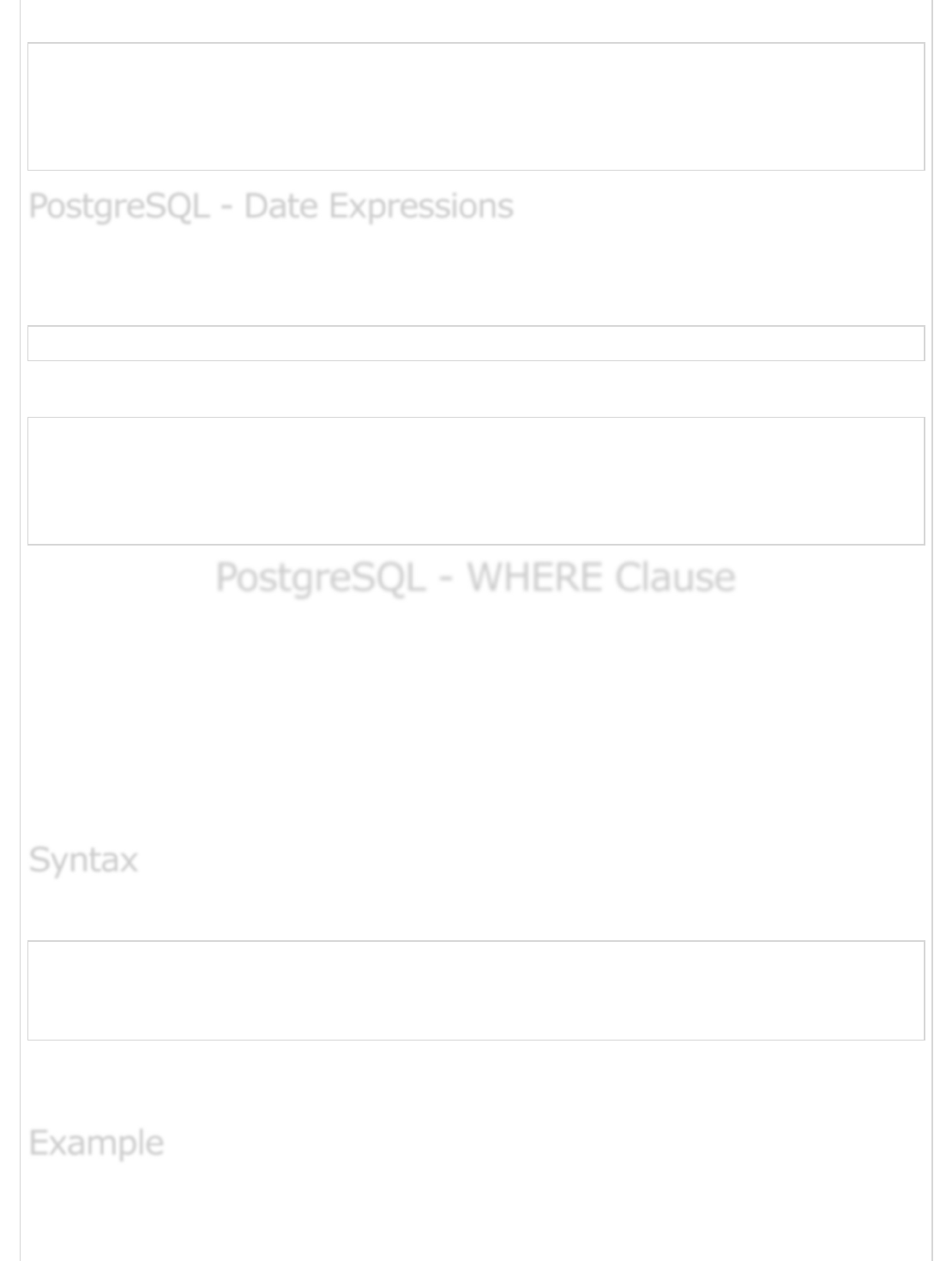This screenshot has height=1261, width=952.
Task: Click the word "Date" in the first heading
Action: [x=281, y=207]
